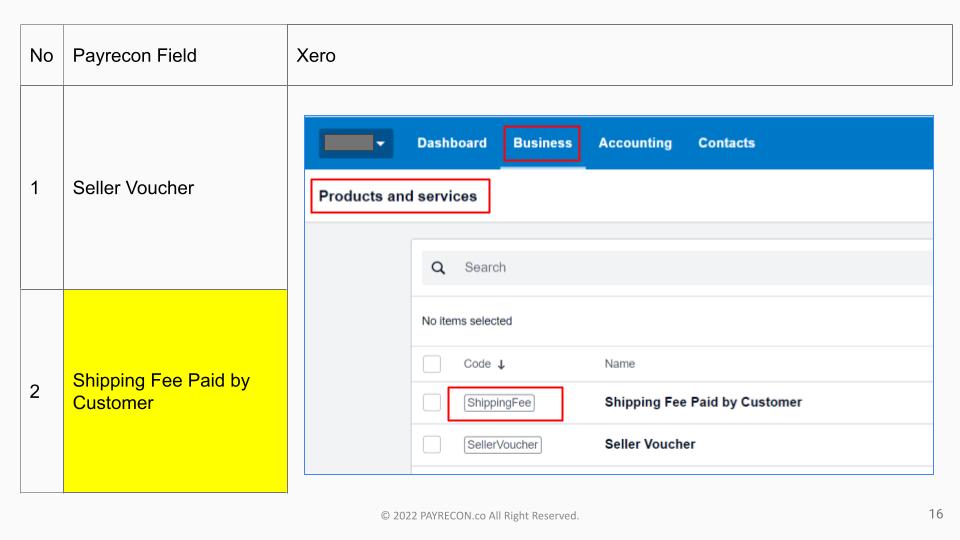Screen dimensions: 960x540
Task: Click the 'No items selected' text
Action: tap(467, 321)
